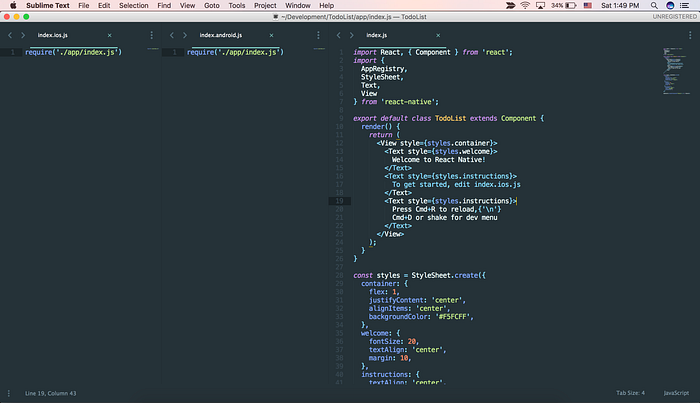Open Notification Center list icon
This screenshot has height=403, width=700.
tap(684, 5)
